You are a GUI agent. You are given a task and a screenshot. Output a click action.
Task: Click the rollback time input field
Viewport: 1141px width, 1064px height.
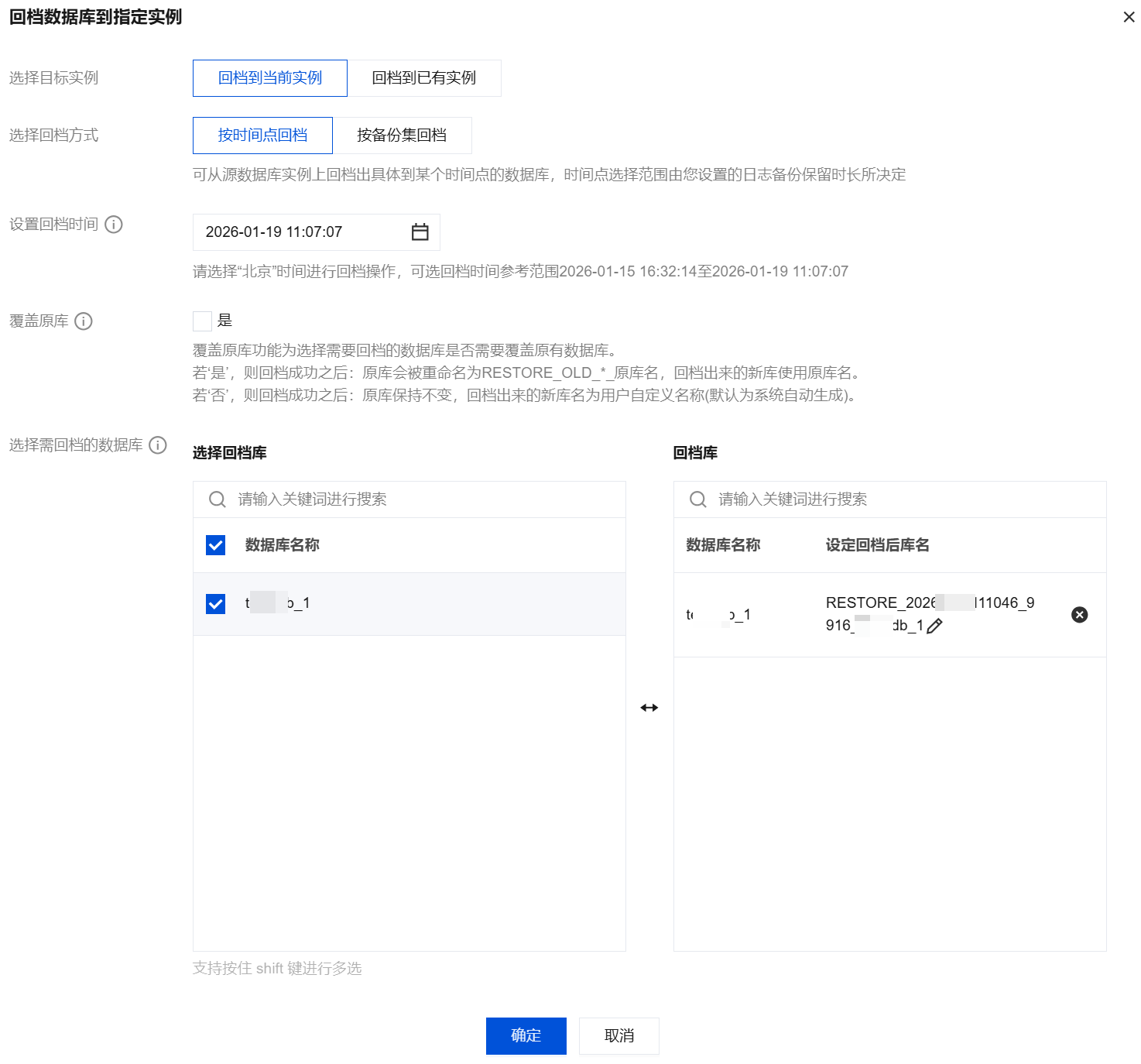coord(317,232)
